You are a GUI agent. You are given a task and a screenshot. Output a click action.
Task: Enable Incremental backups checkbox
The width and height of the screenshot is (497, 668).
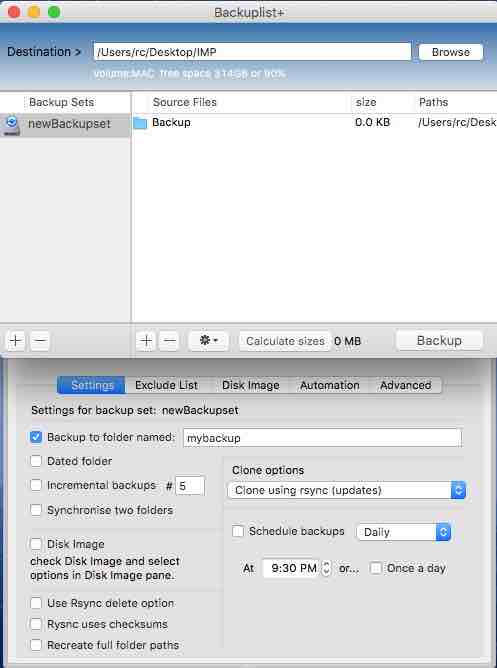point(36,485)
